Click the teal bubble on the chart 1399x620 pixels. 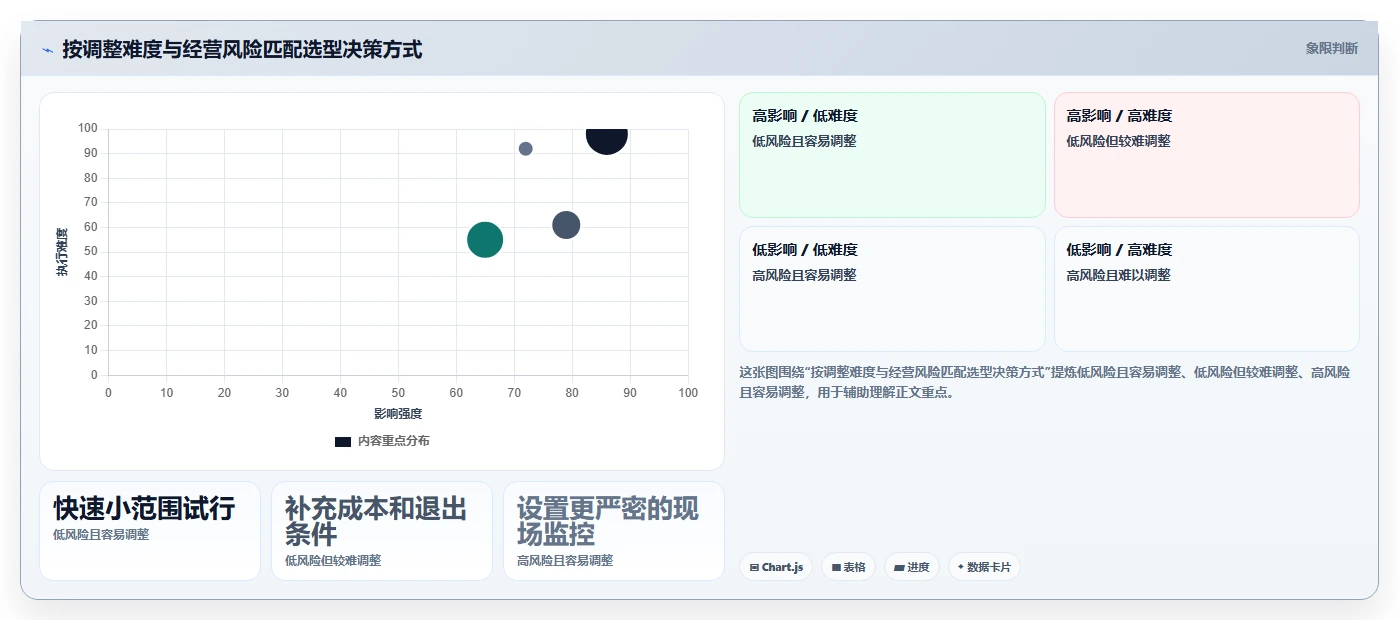[x=485, y=240]
